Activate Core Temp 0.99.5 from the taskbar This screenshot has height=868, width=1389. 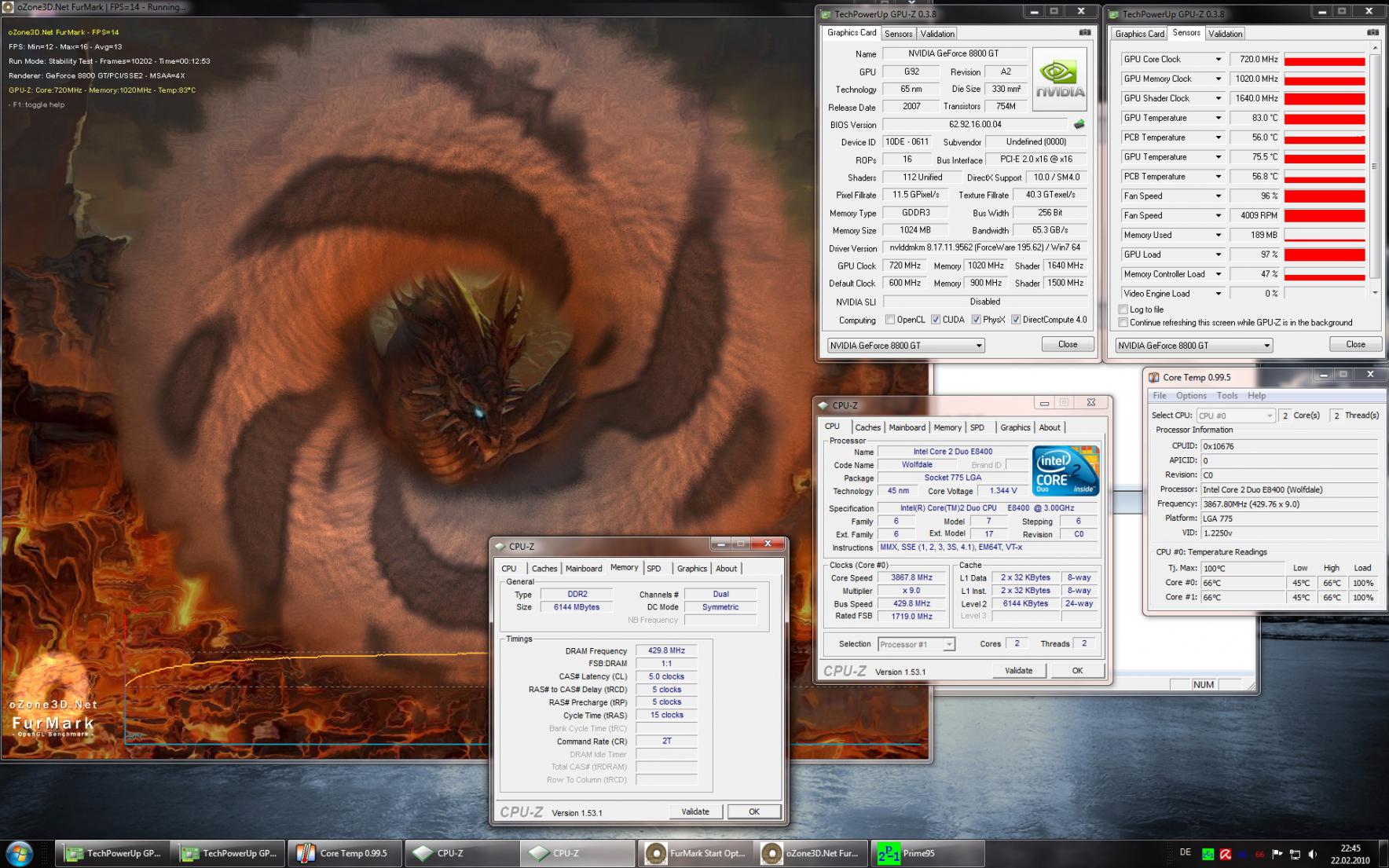point(346,853)
